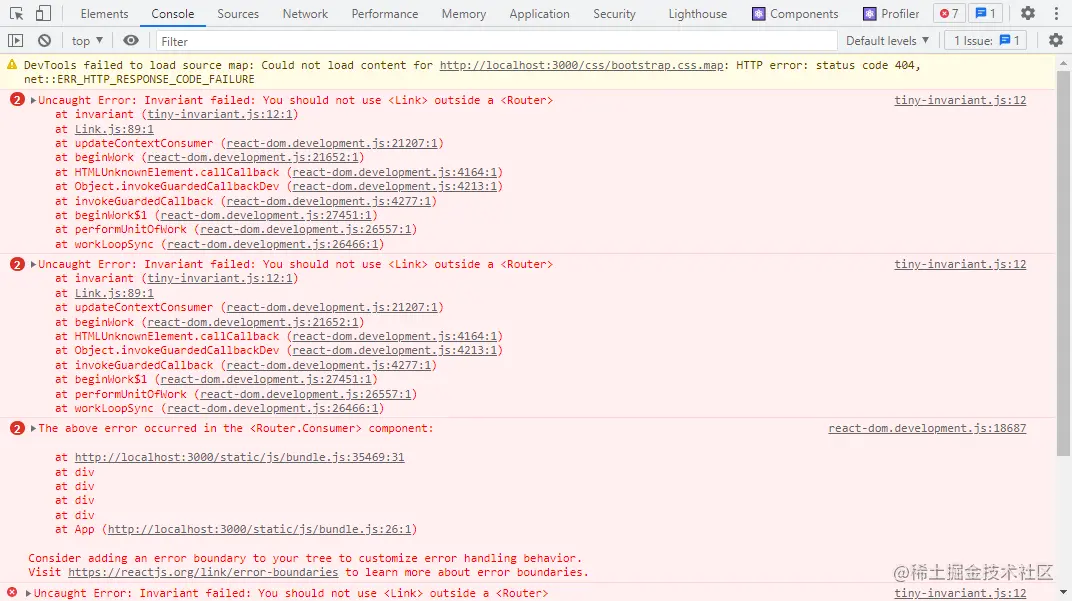Click the console vertical scrollbar thumb
Screen dimensions: 1072x601
click(1063, 263)
